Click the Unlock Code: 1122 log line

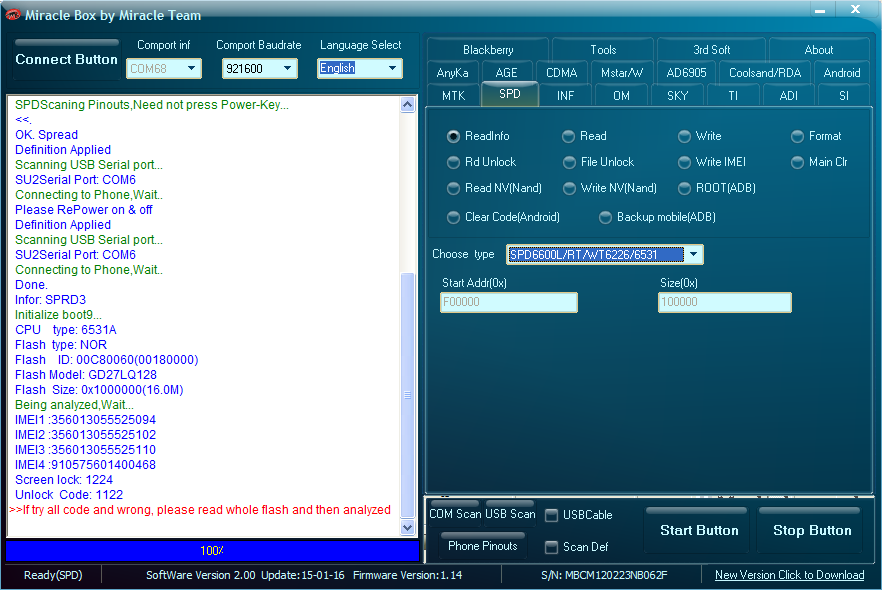point(69,495)
